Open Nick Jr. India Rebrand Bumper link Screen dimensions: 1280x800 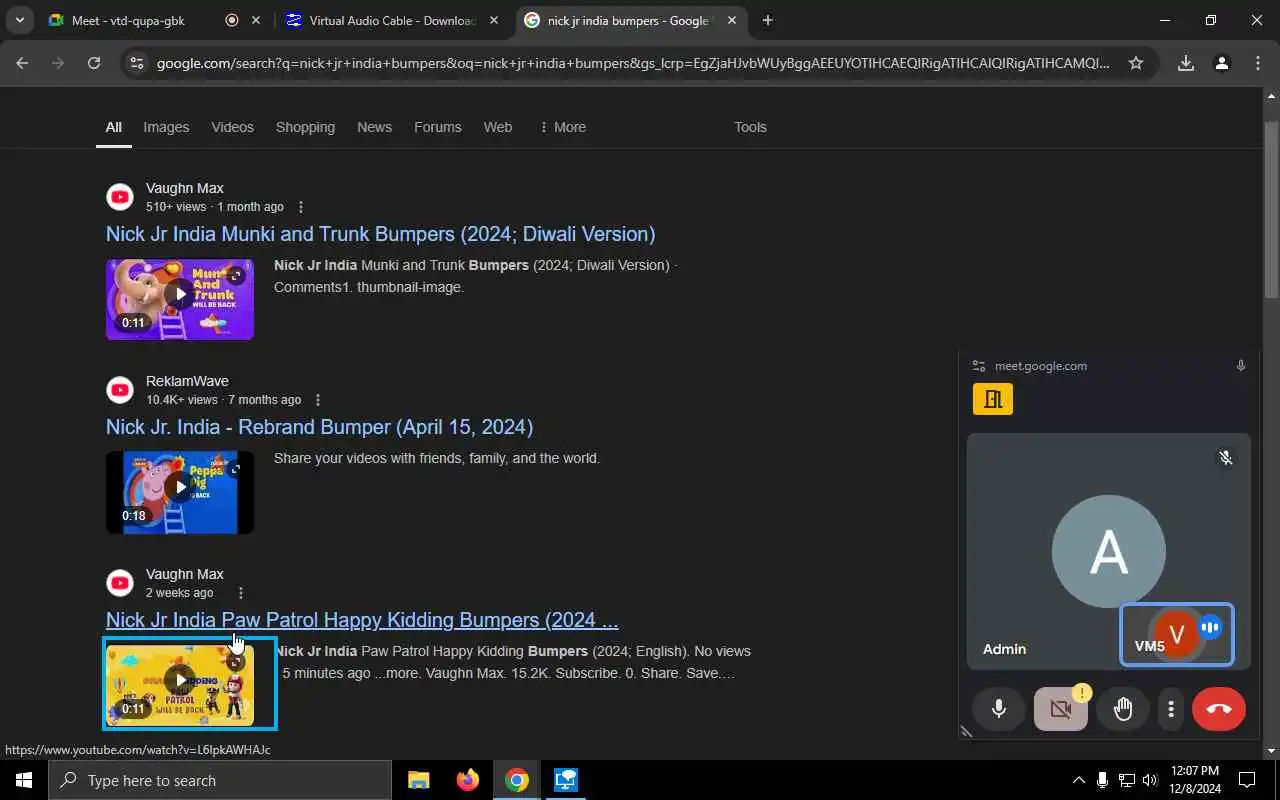[319, 427]
